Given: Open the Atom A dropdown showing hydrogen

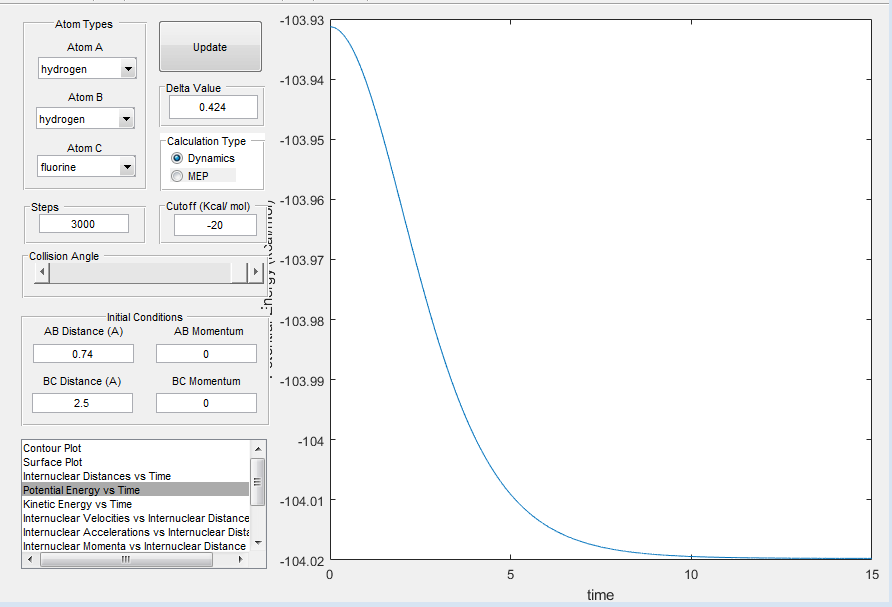Looking at the screenshot, I should (x=87, y=69).
